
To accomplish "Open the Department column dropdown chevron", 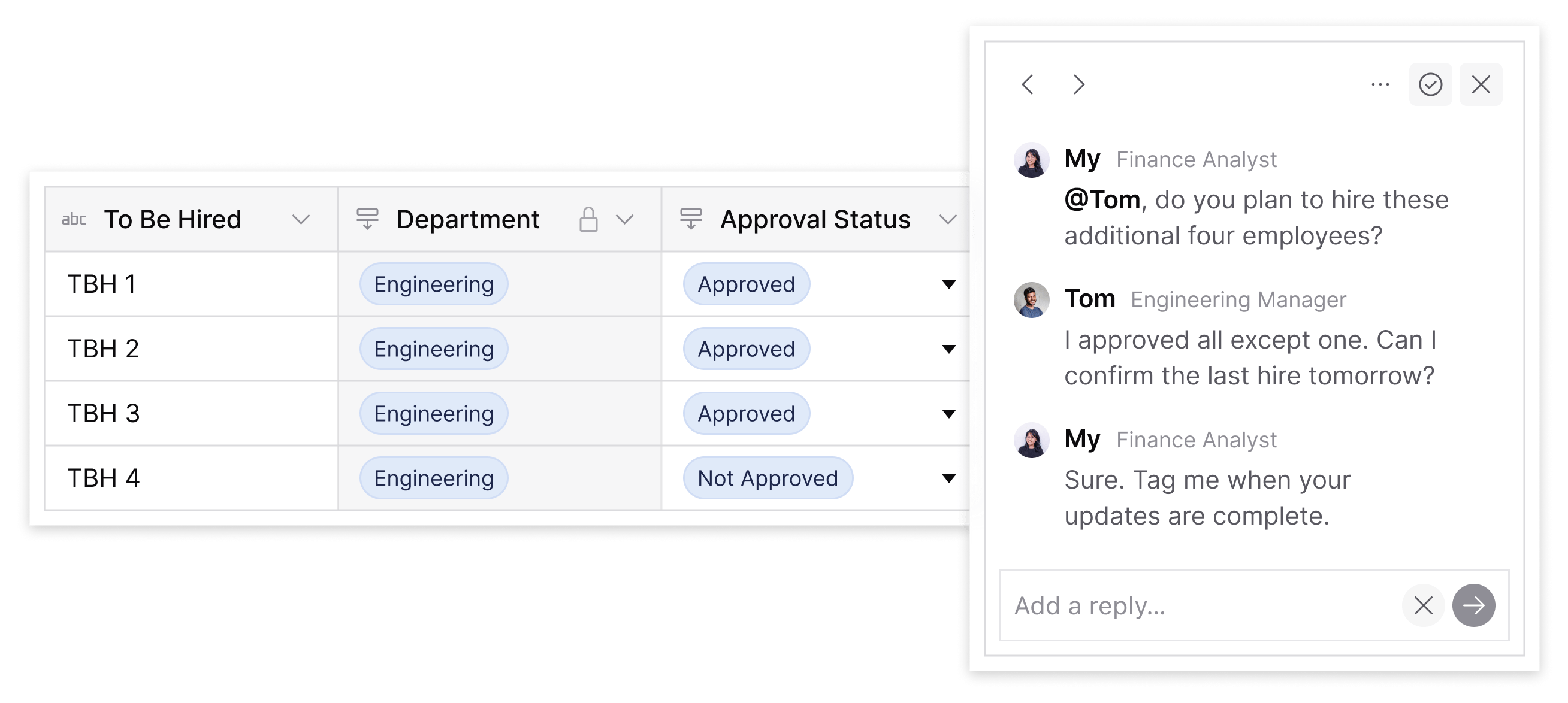I will pos(624,219).
